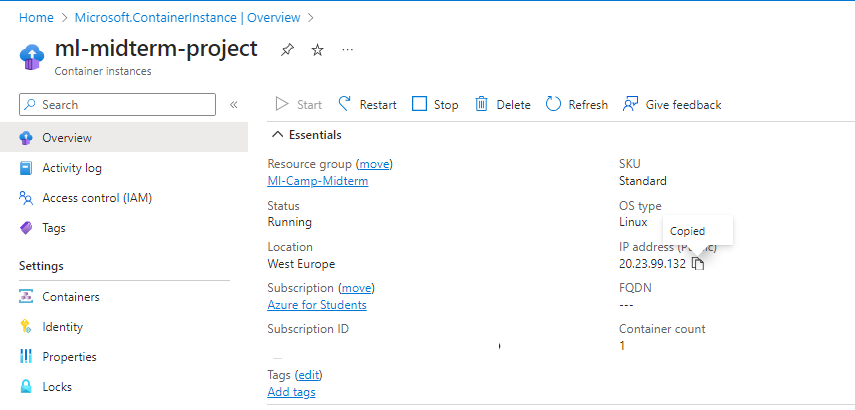The image size is (855, 410).
Task: Click the ml-midterm-project page title
Action: click(x=156, y=49)
